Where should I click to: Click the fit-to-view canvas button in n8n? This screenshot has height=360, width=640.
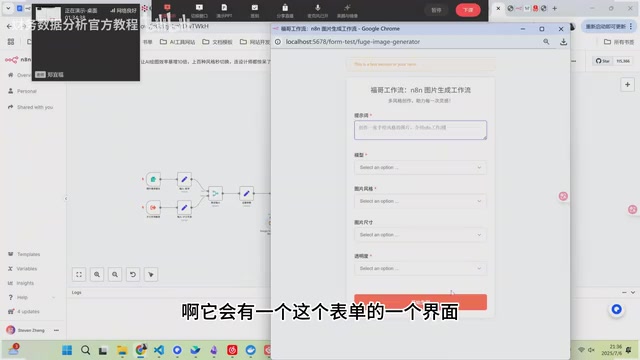[x=79, y=275]
